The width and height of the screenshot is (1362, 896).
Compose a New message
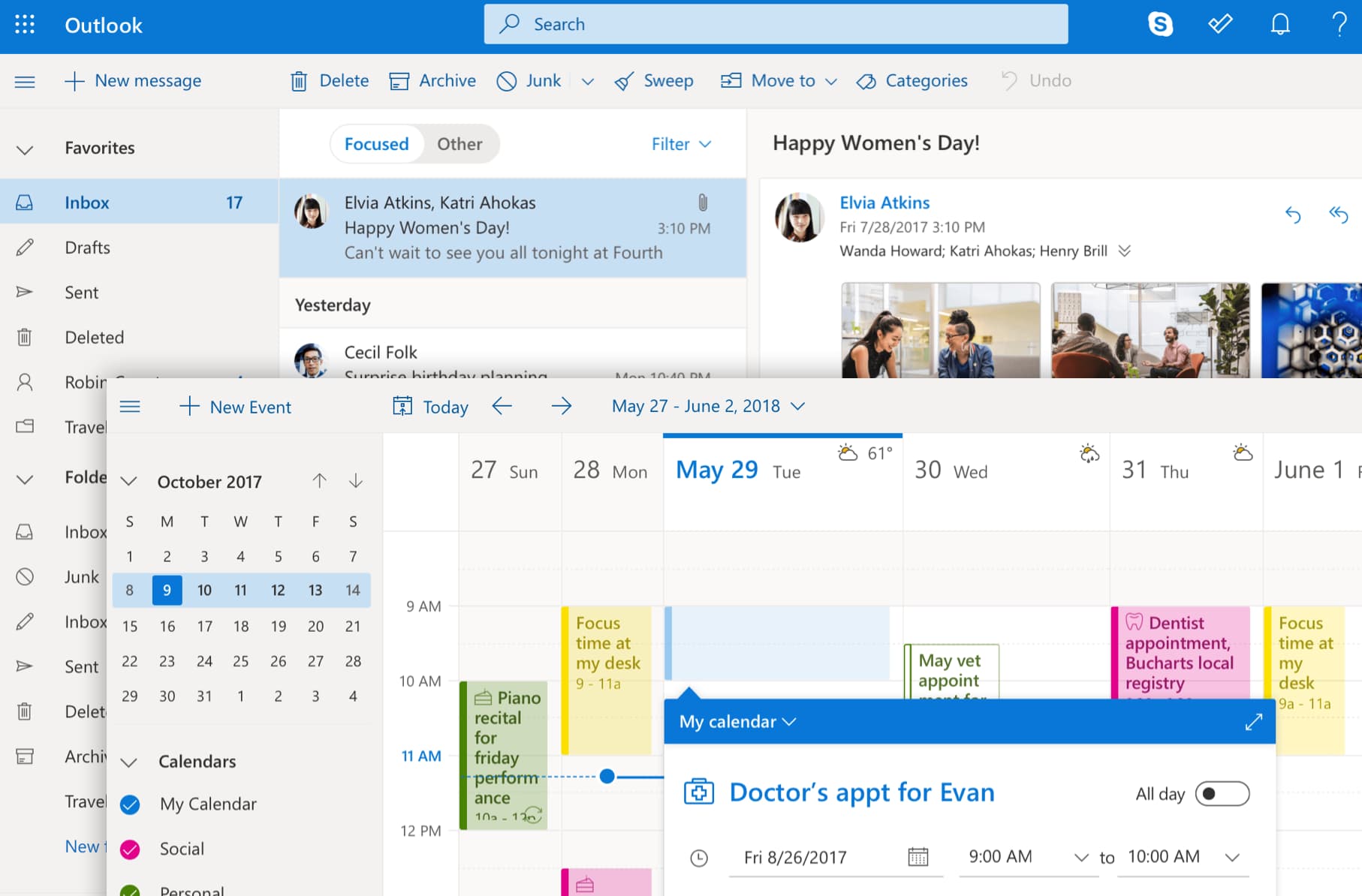[133, 81]
